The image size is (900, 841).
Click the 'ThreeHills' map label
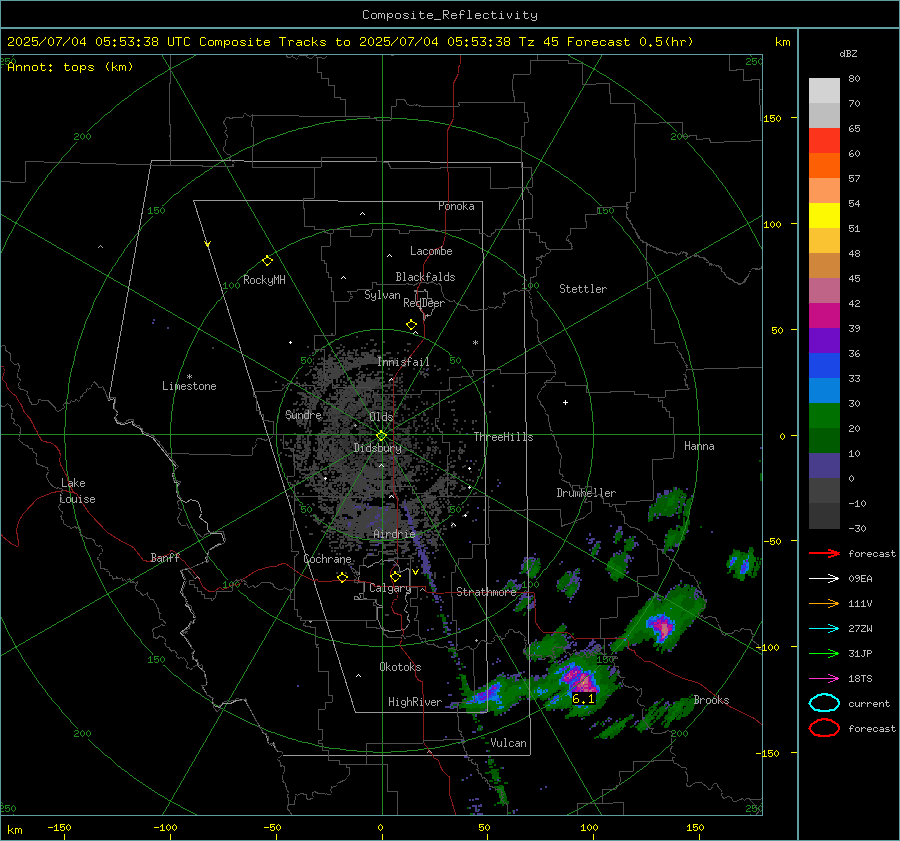[503, 437]
